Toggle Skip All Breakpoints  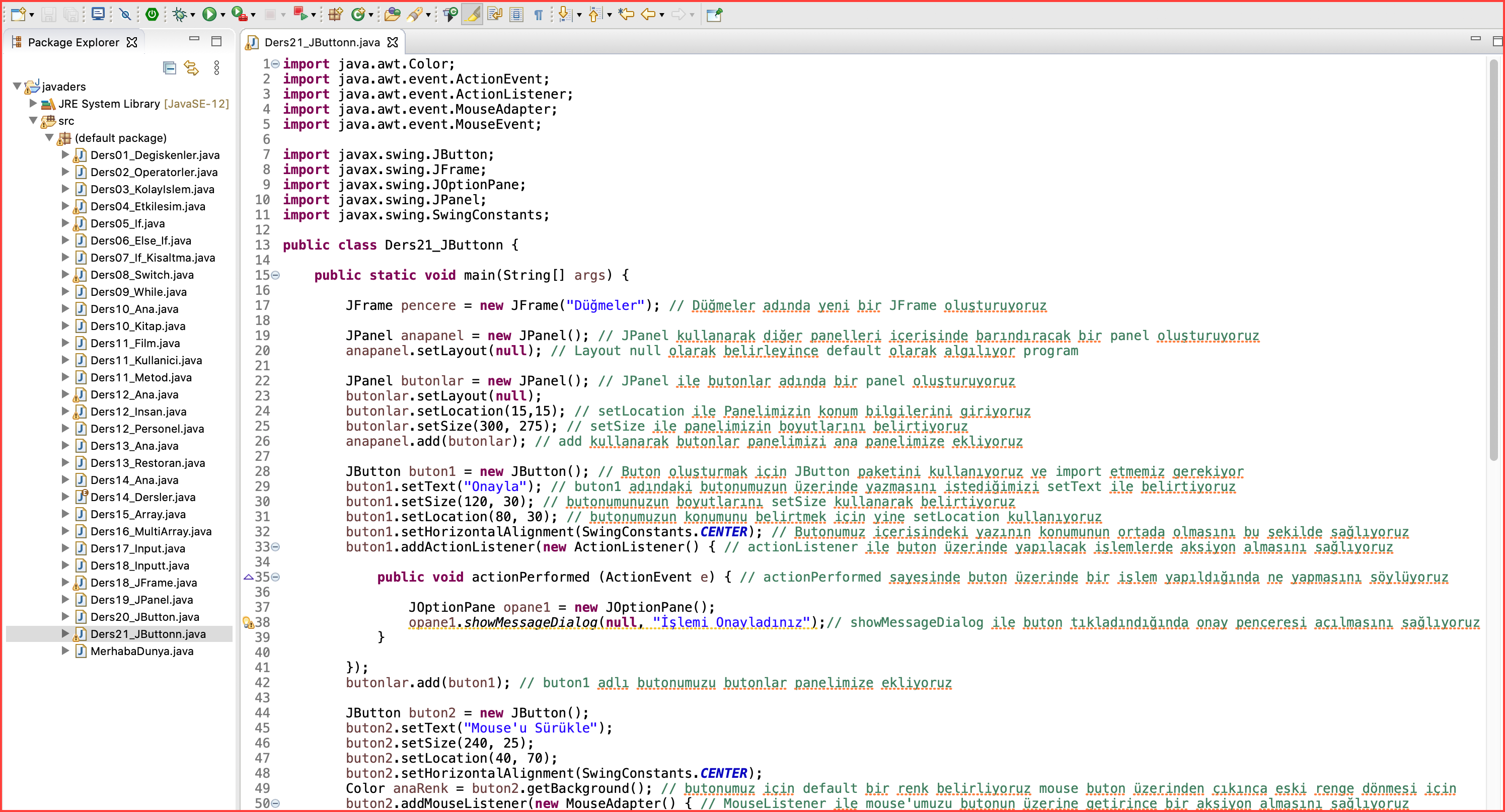point(125,14)
